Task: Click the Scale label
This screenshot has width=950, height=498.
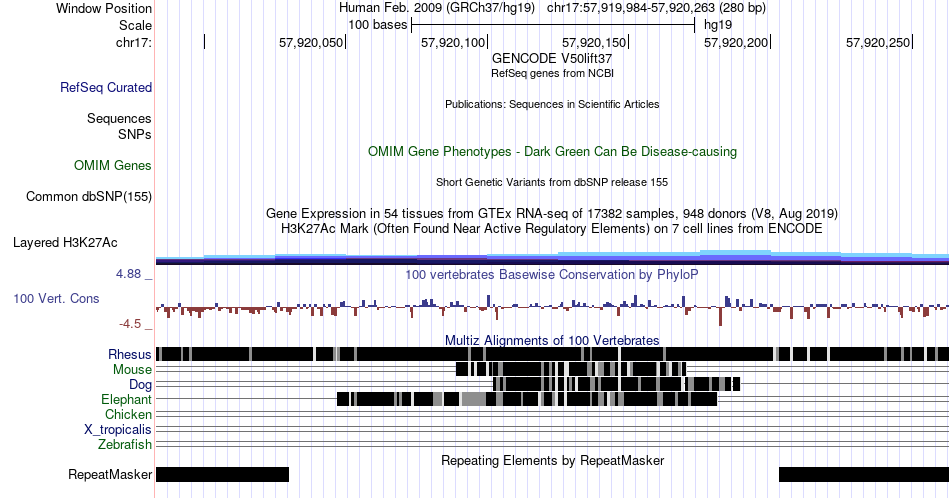Action: [x=135, y=25]
